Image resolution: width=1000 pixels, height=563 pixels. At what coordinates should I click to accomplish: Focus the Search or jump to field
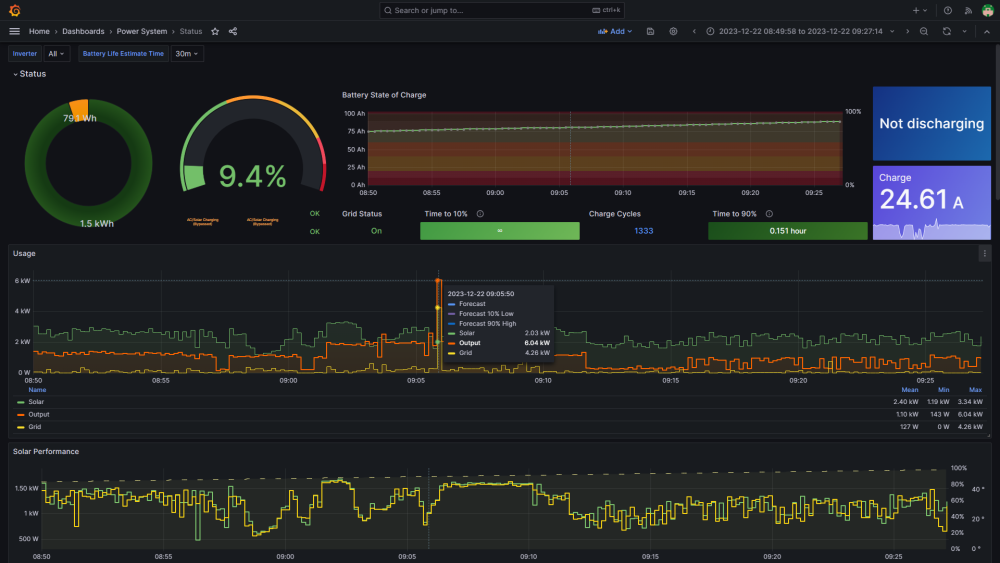pyautogui.click(x=501, y=10)
